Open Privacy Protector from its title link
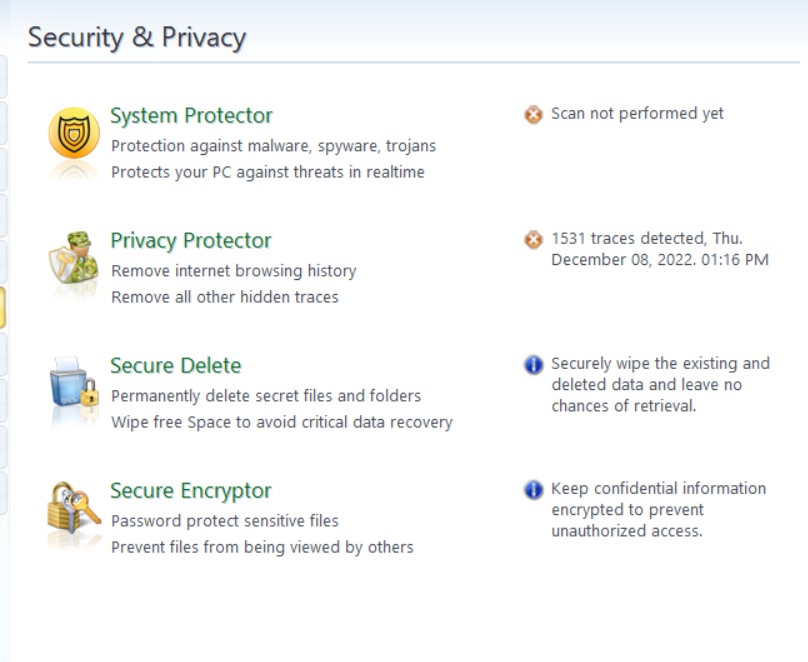The height and width of the screenshot is (662, 808). click(190, 240)
